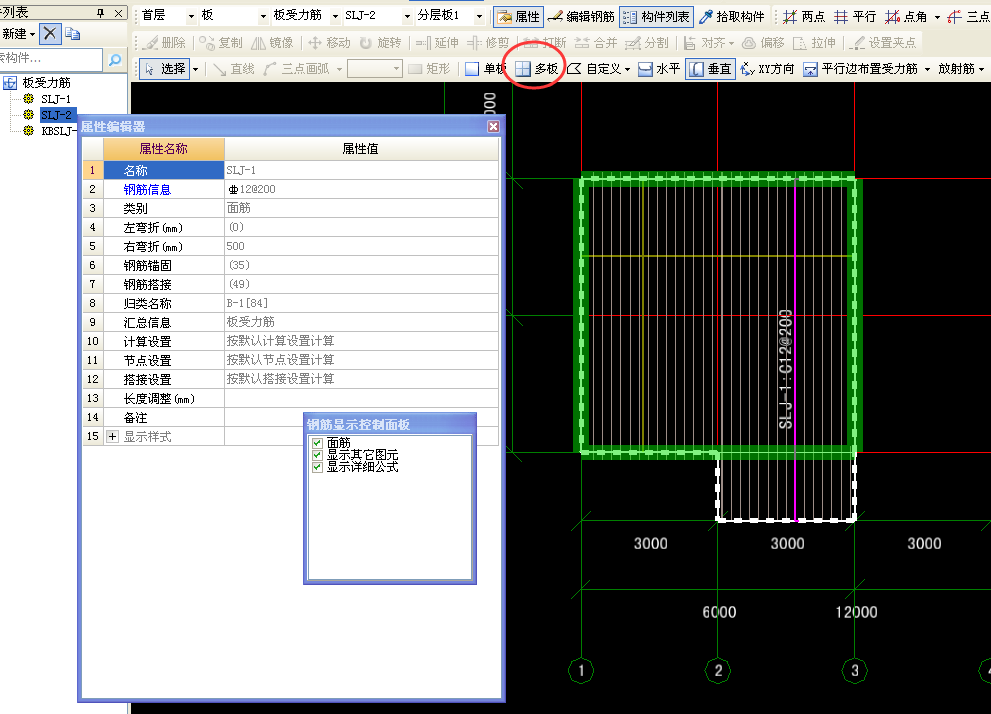This screenshot has height=714, width=991.
Task: Click the 合并 merge tool
Action: coord(596,42)
